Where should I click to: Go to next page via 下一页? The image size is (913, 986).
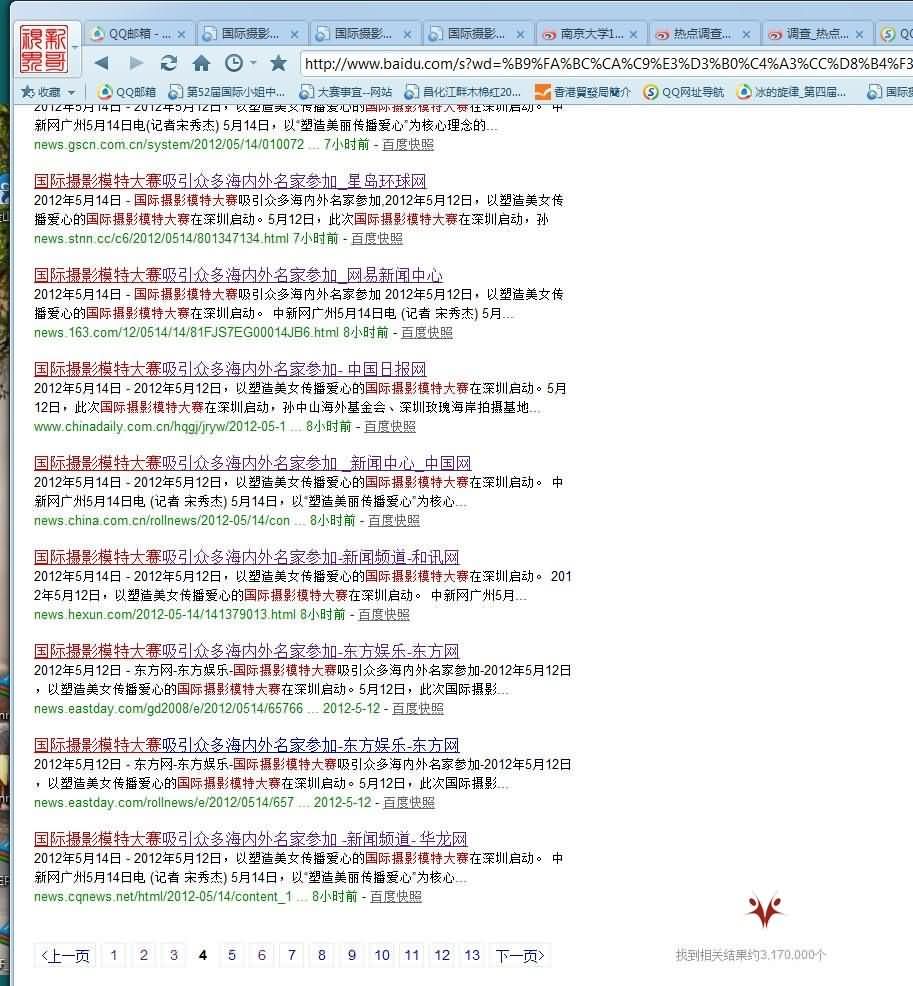tap(519, 956)
